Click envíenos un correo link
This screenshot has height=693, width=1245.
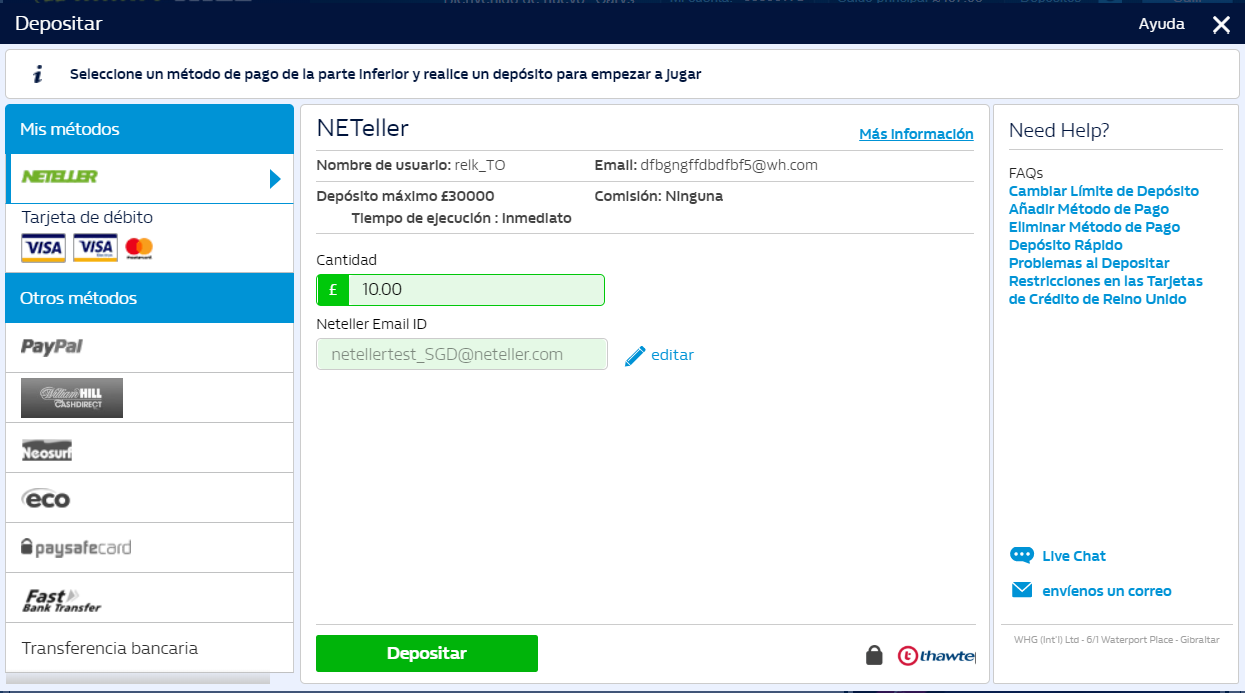(x=1107, y=591)
